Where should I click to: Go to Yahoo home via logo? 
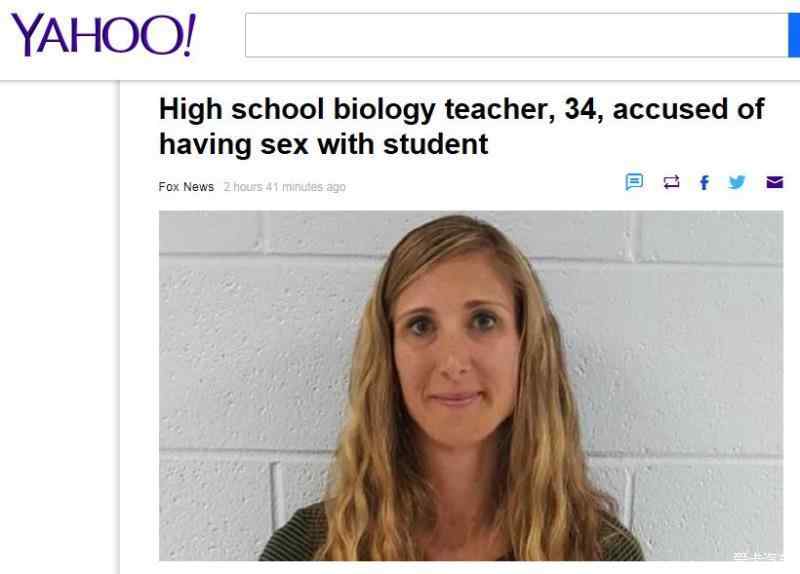[x=103, y=34]
